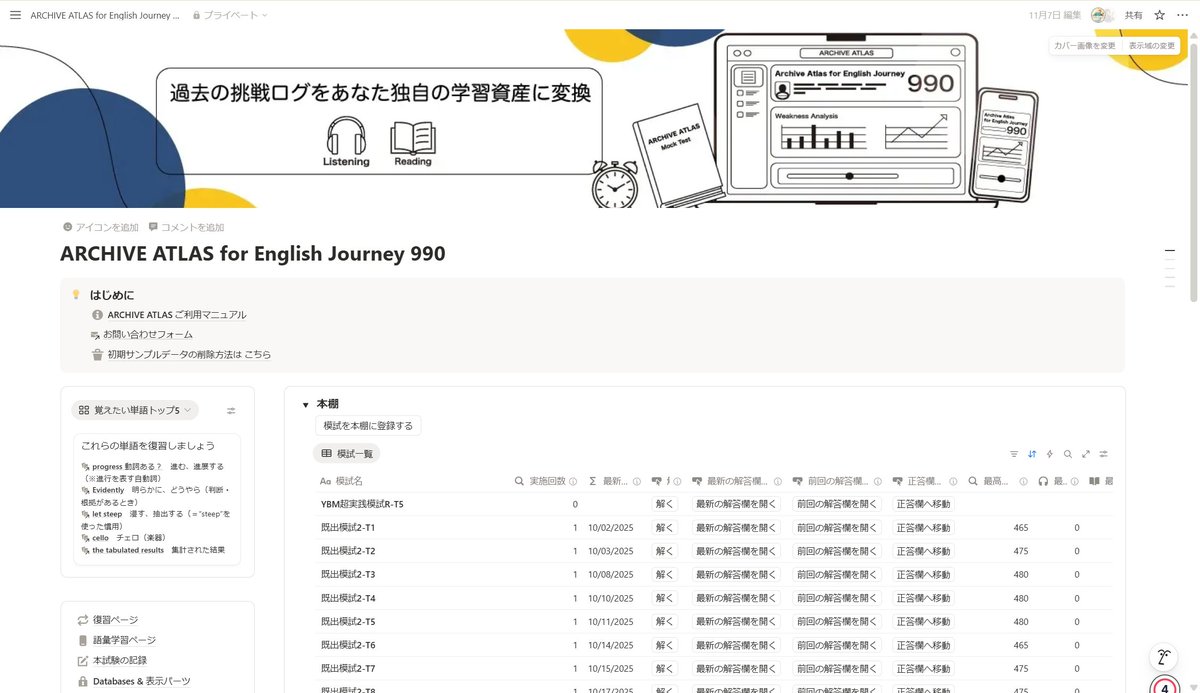
Task: Search within the 模試一覧 database
Action: [1067, 454]
